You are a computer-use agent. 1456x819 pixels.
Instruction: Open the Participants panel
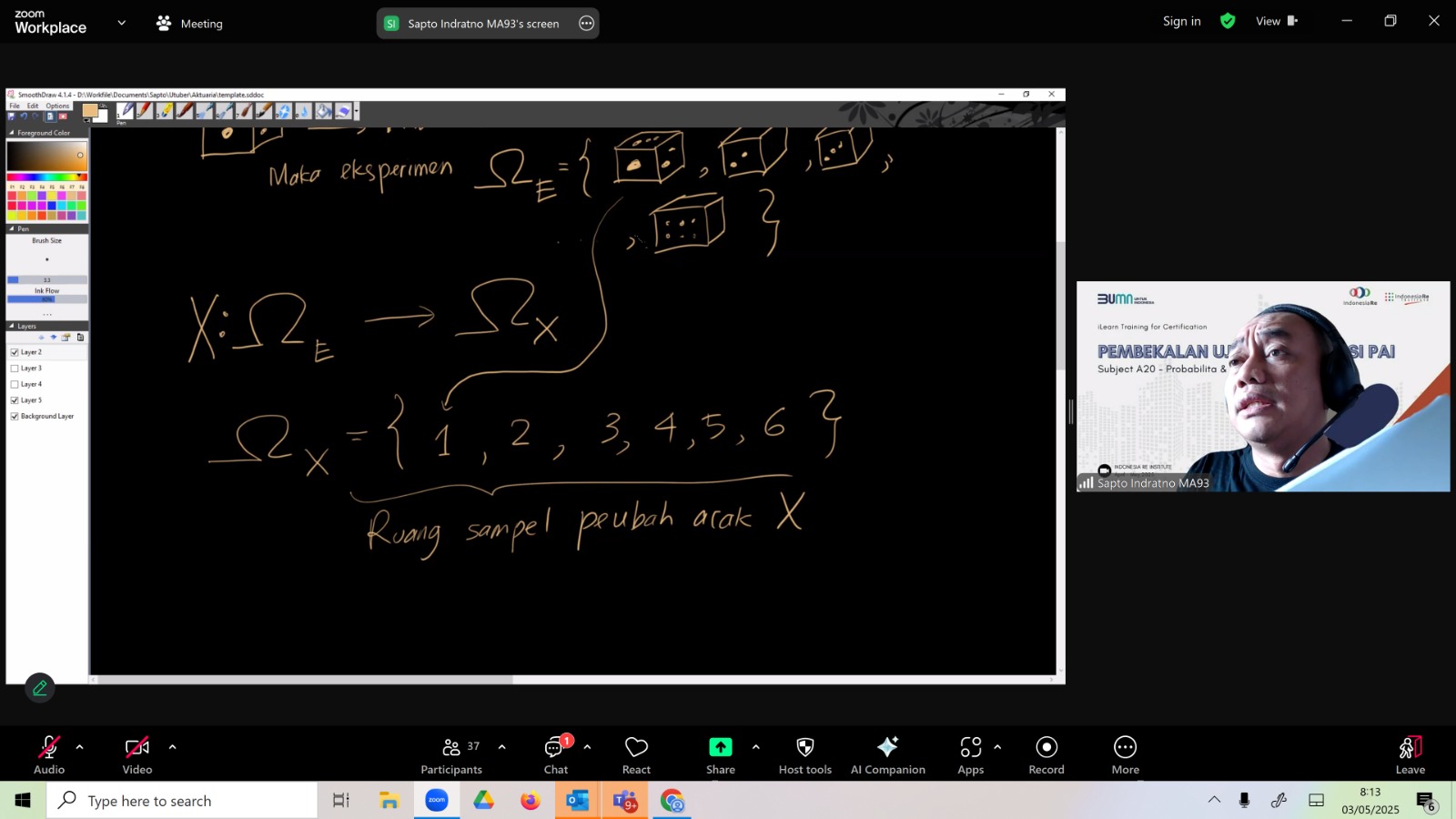[451, 755]
